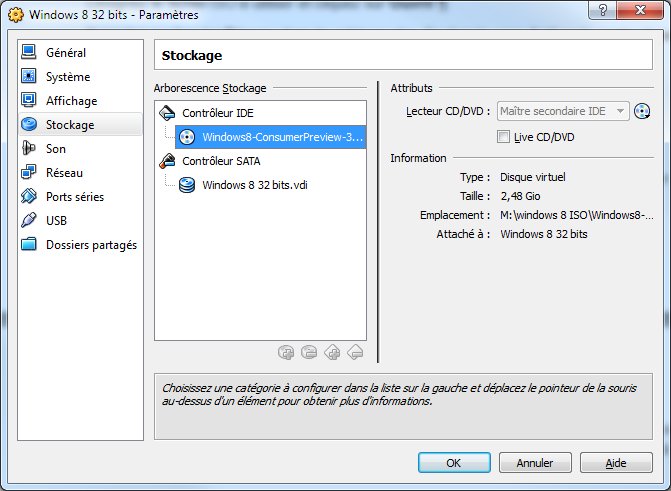This screenshot has width=671, height=491.
Task: Click the Attaché à value Windows 8 32 bits
Action: coord(544,234)
